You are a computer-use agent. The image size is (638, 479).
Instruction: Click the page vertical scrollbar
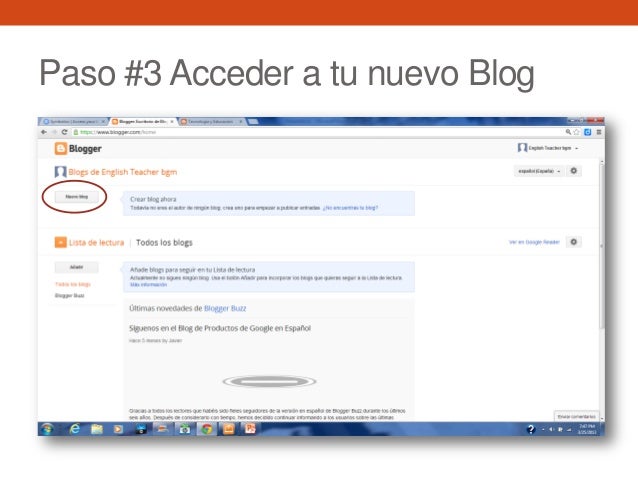click(x=602, y=244)
